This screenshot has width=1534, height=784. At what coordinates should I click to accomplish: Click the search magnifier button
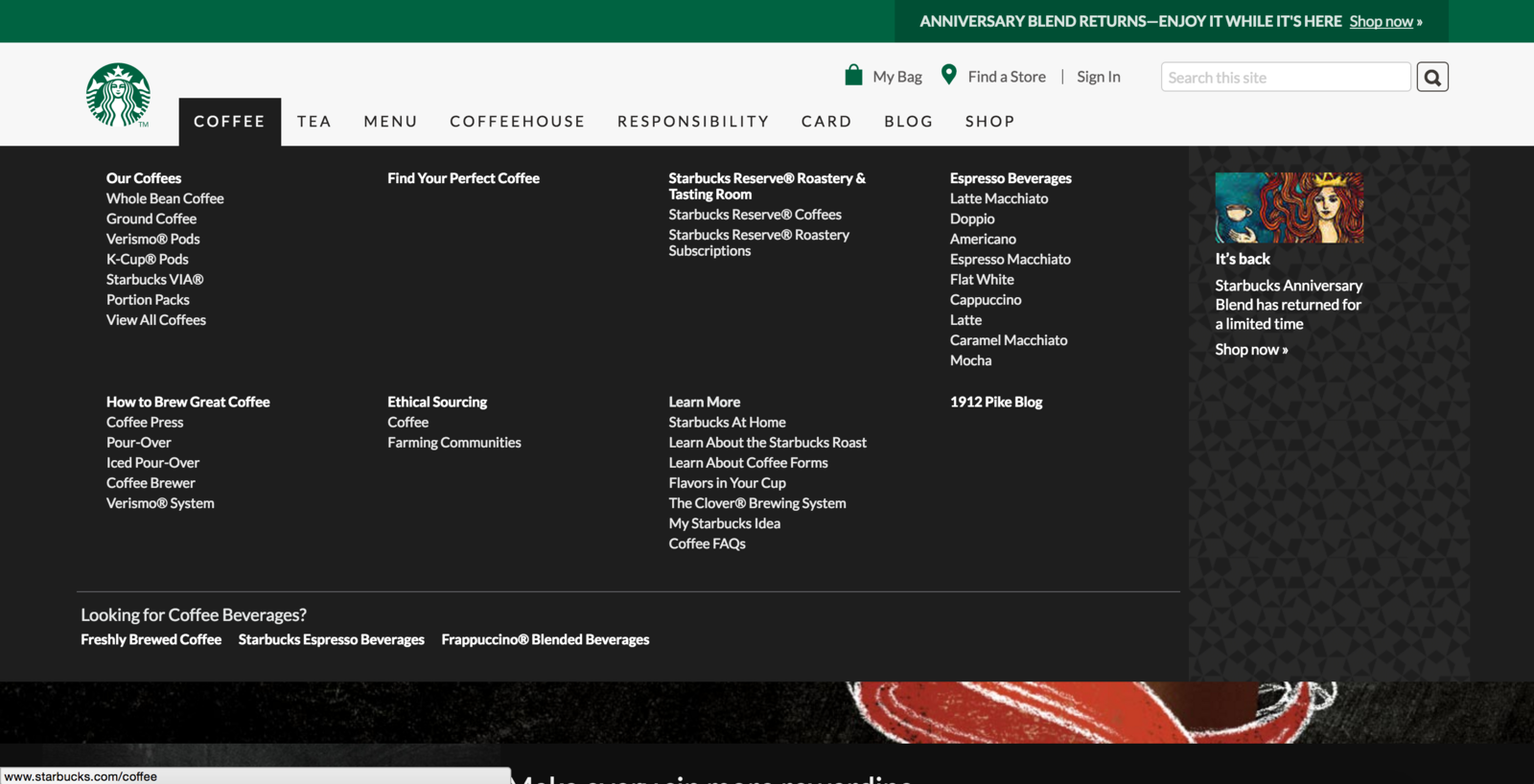tap(1432, 77)
